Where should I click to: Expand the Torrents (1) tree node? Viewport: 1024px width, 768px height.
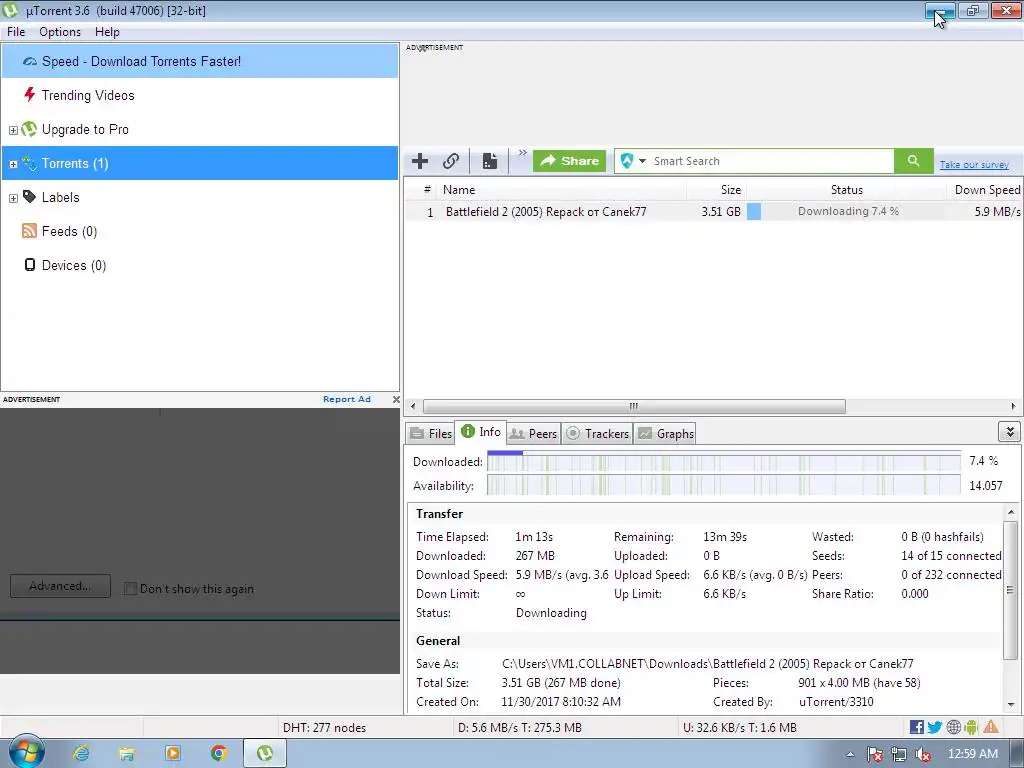[x=13, y=164]
